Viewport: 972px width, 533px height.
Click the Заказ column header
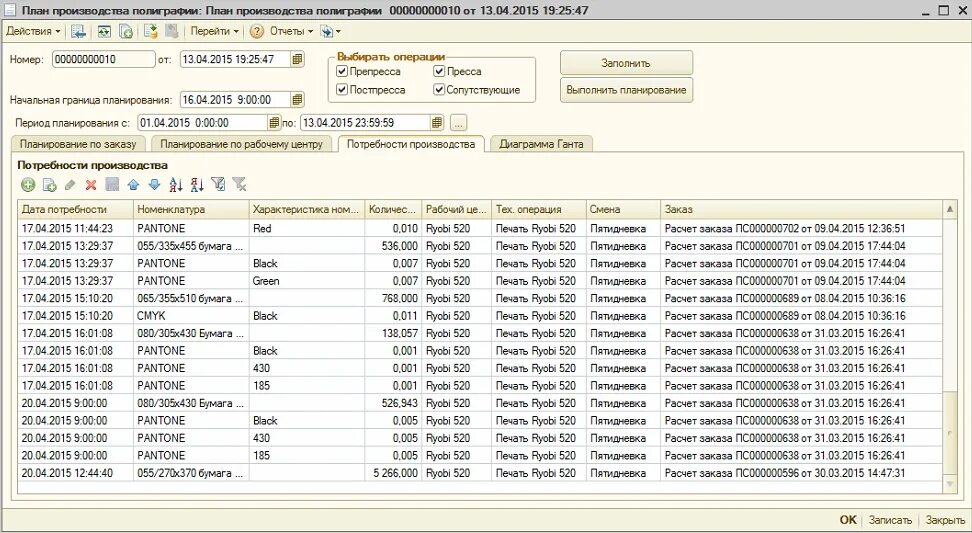click(801, 209)
